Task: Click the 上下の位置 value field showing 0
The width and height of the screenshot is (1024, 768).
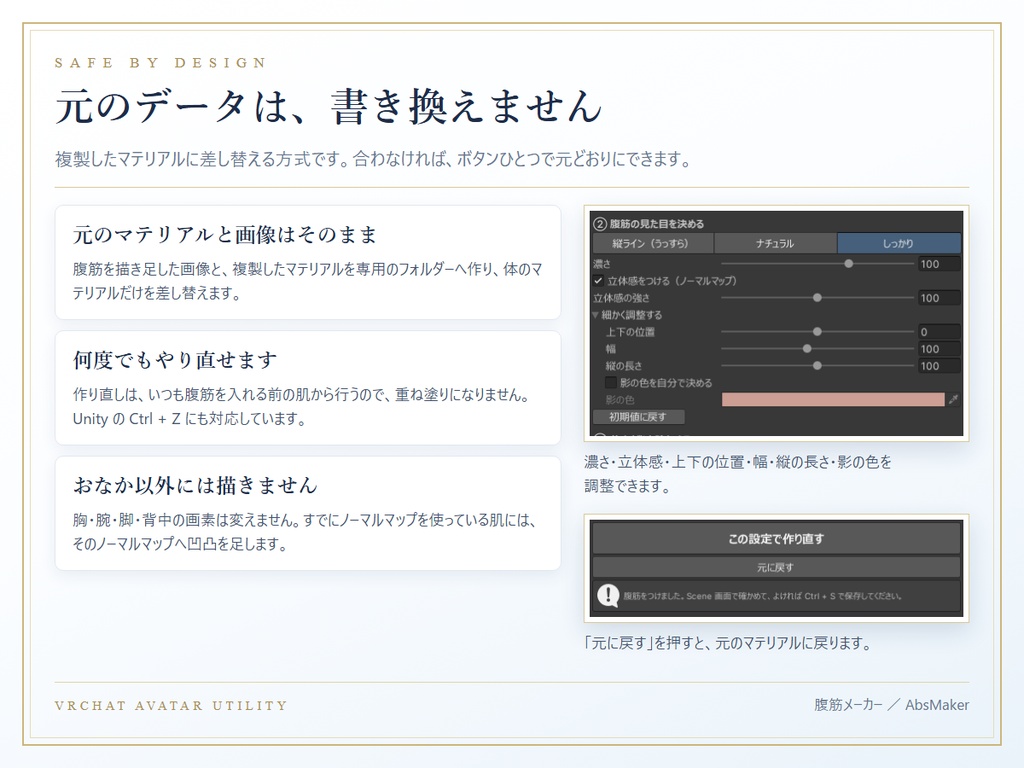Action: point(939,332)
